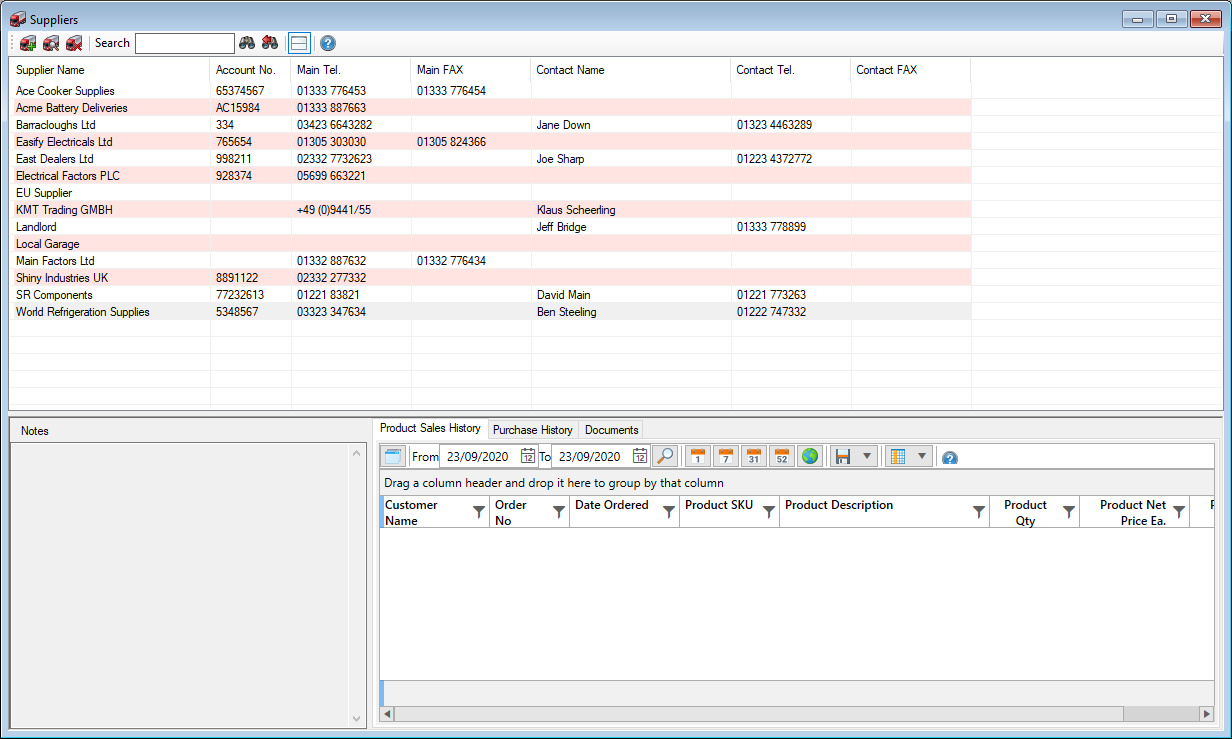Click the binoculars search icon
Viewport: 1232px width, 739px height.
[247, 43]
